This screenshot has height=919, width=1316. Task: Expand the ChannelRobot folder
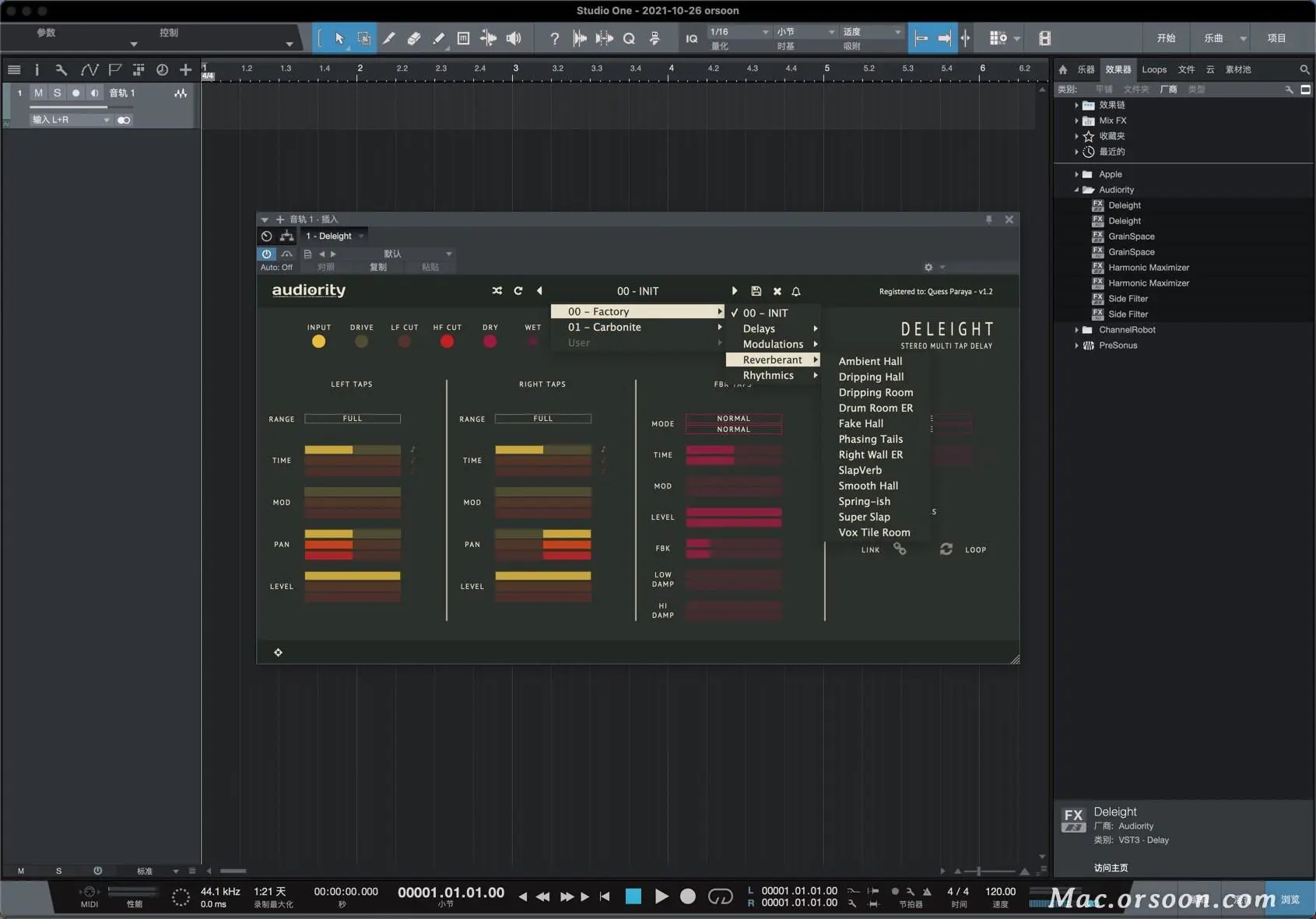pos(1076,330)
